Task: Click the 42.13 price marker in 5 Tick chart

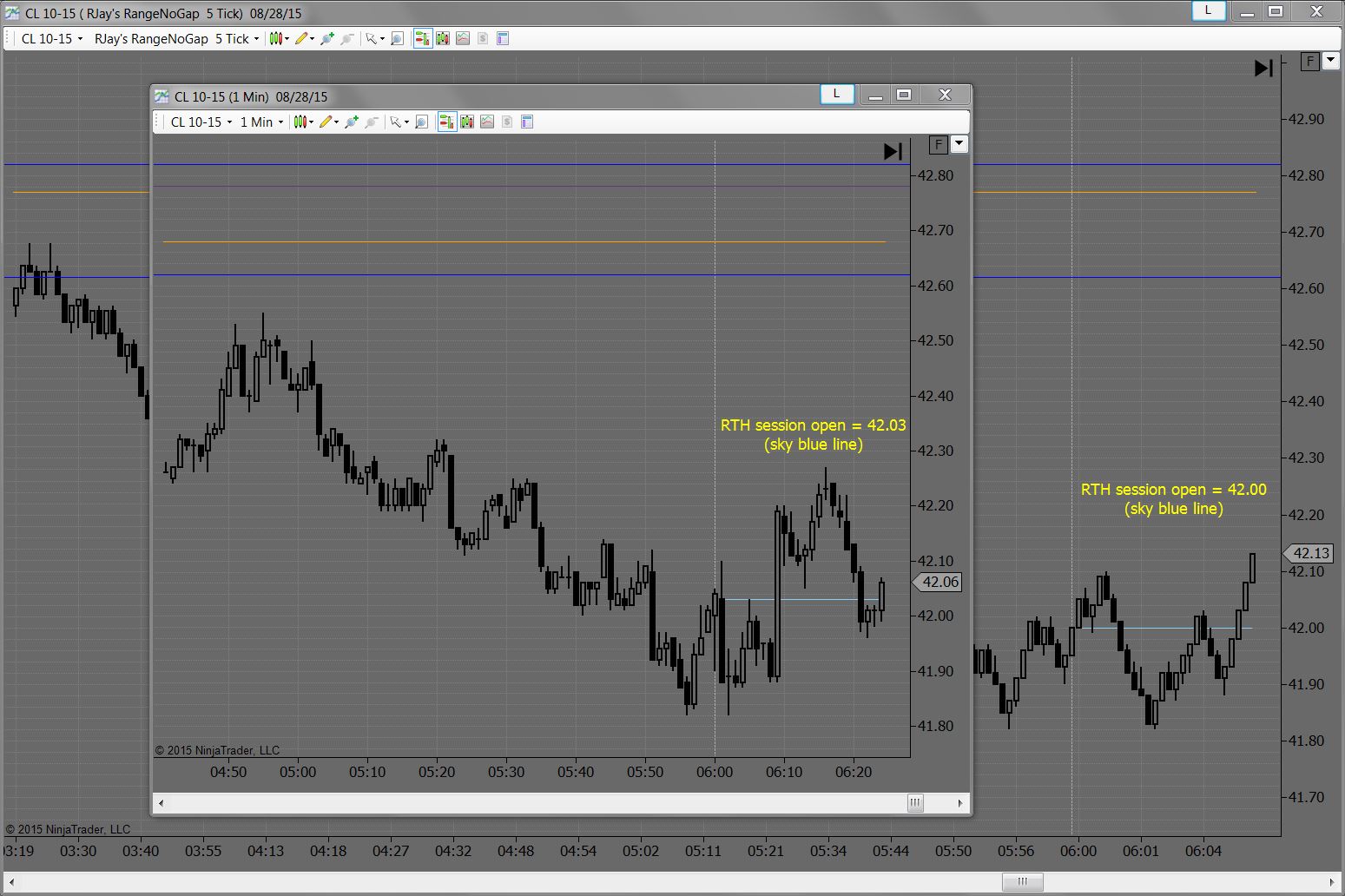Action: (x=1309, y=553)
